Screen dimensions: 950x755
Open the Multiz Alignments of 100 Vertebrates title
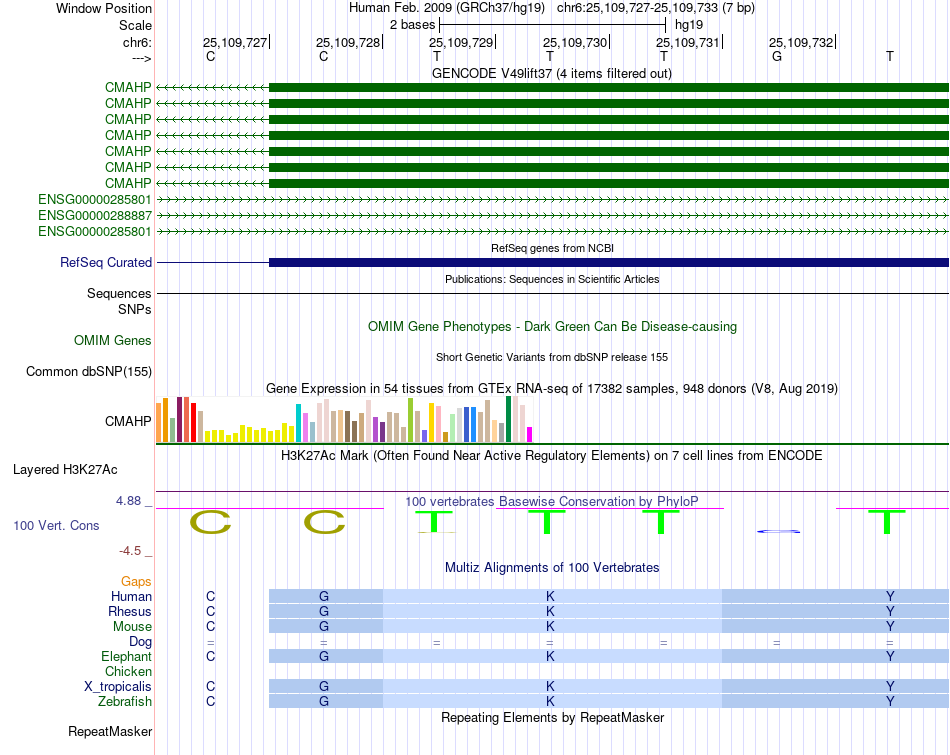552,568
